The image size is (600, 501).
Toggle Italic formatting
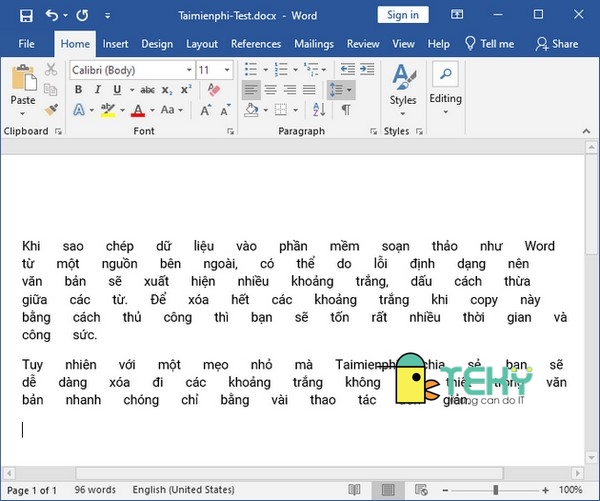point(98,90)
